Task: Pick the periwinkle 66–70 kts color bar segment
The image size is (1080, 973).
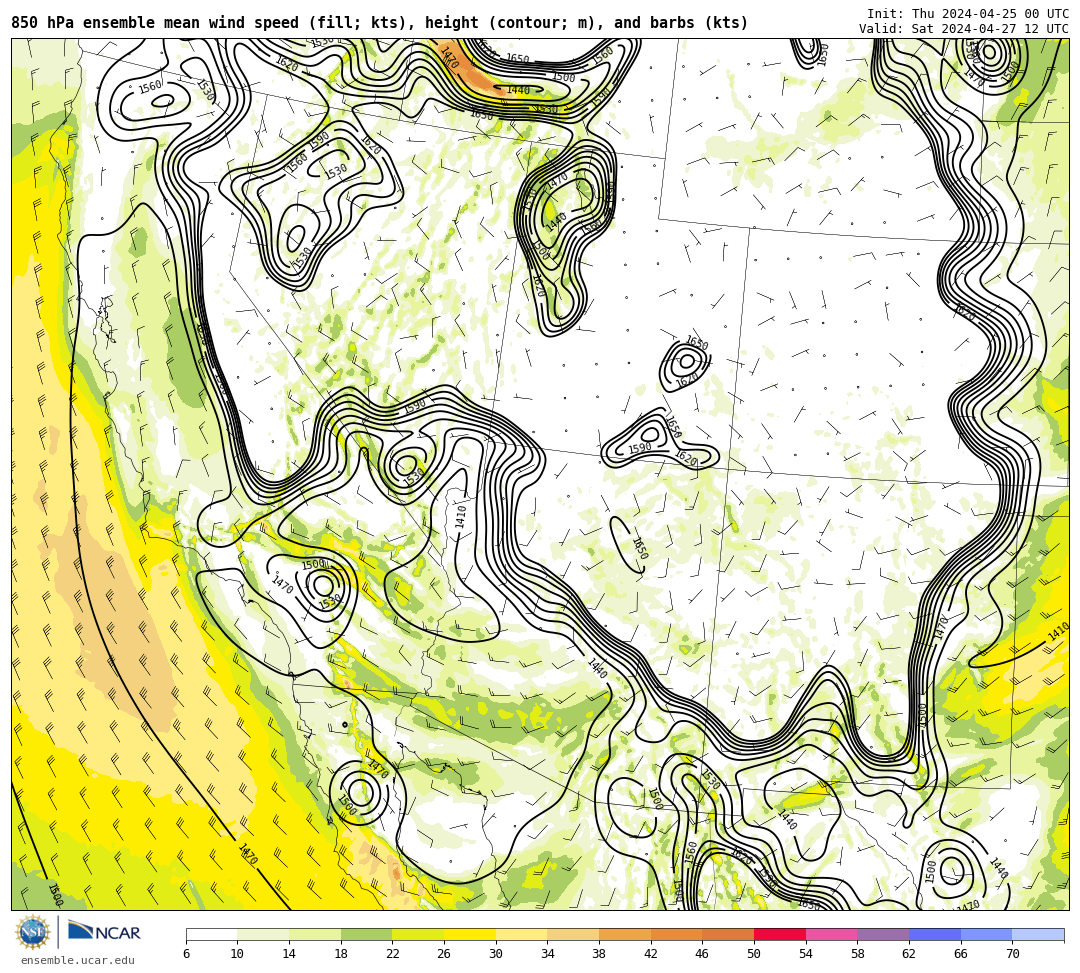Action: (986, 934)
